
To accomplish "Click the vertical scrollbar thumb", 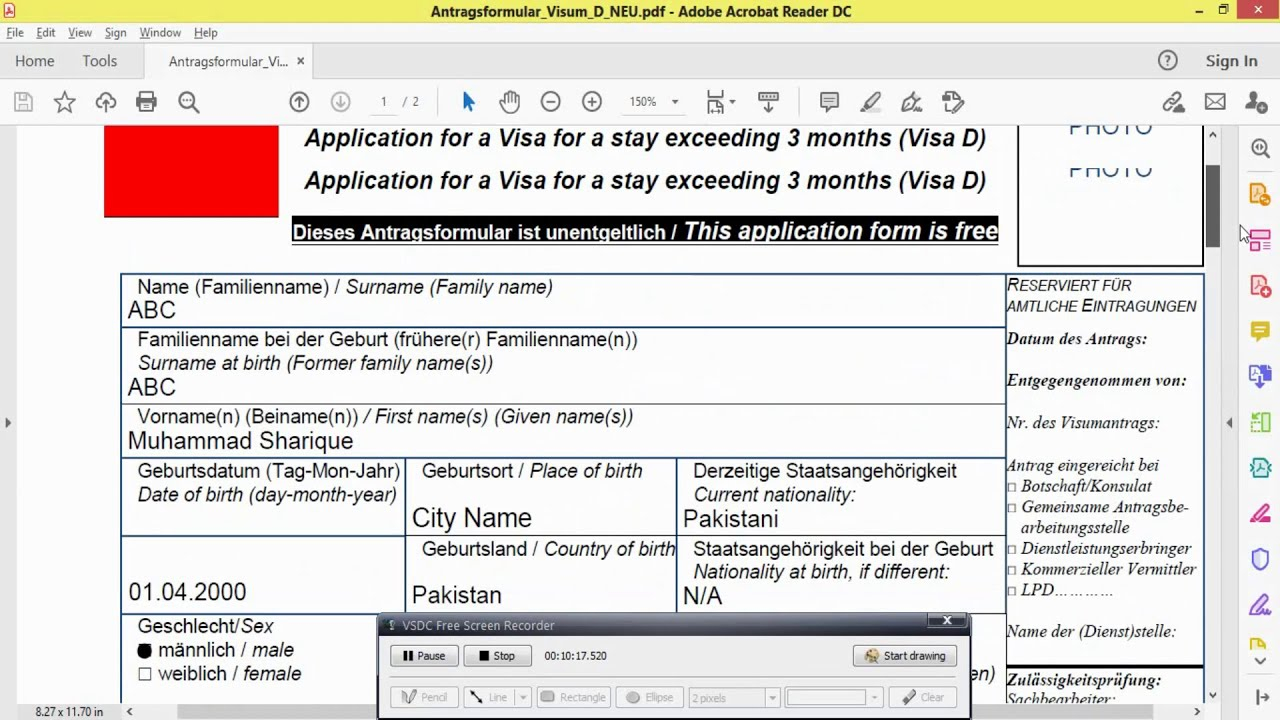I will [x=1213, y=205].
